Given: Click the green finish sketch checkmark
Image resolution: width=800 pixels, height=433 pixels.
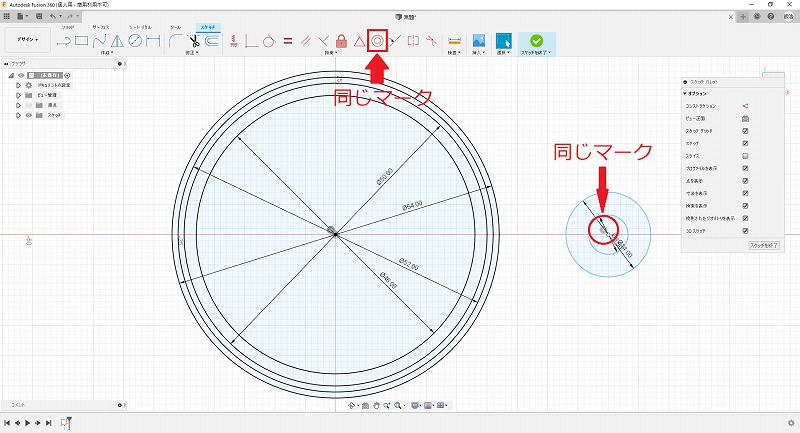Looking at the screenshot, I should (x=537, y=41).
